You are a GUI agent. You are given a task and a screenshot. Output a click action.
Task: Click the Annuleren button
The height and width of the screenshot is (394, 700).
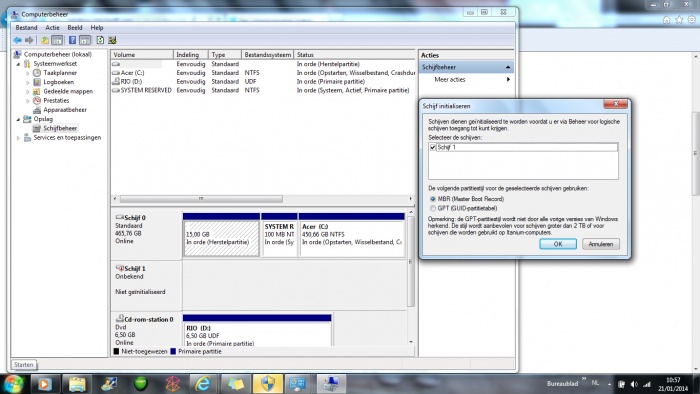click(x=600, y=244)
